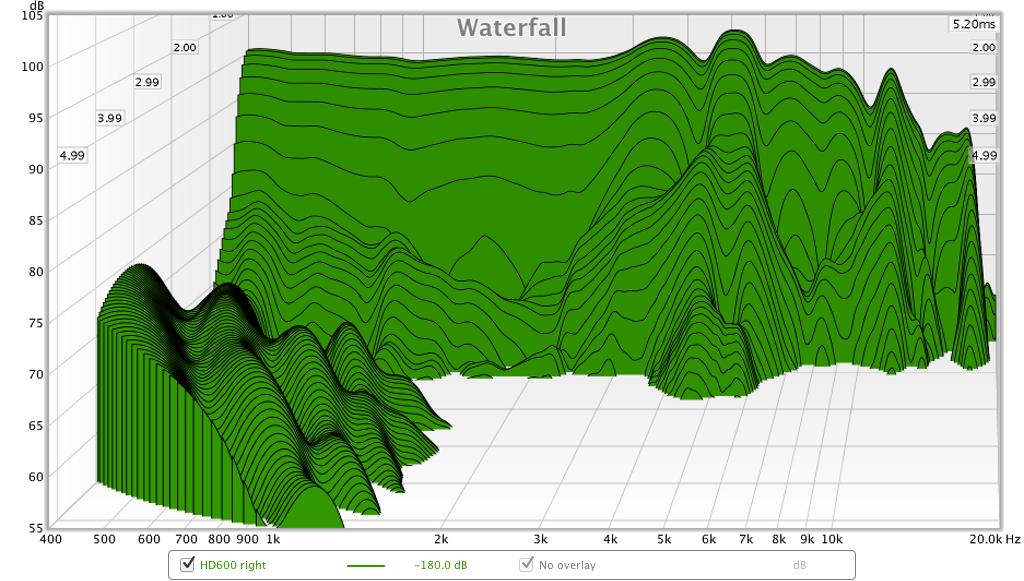Click the 400 frequency axis label
1024x581 pixels.
51,539
